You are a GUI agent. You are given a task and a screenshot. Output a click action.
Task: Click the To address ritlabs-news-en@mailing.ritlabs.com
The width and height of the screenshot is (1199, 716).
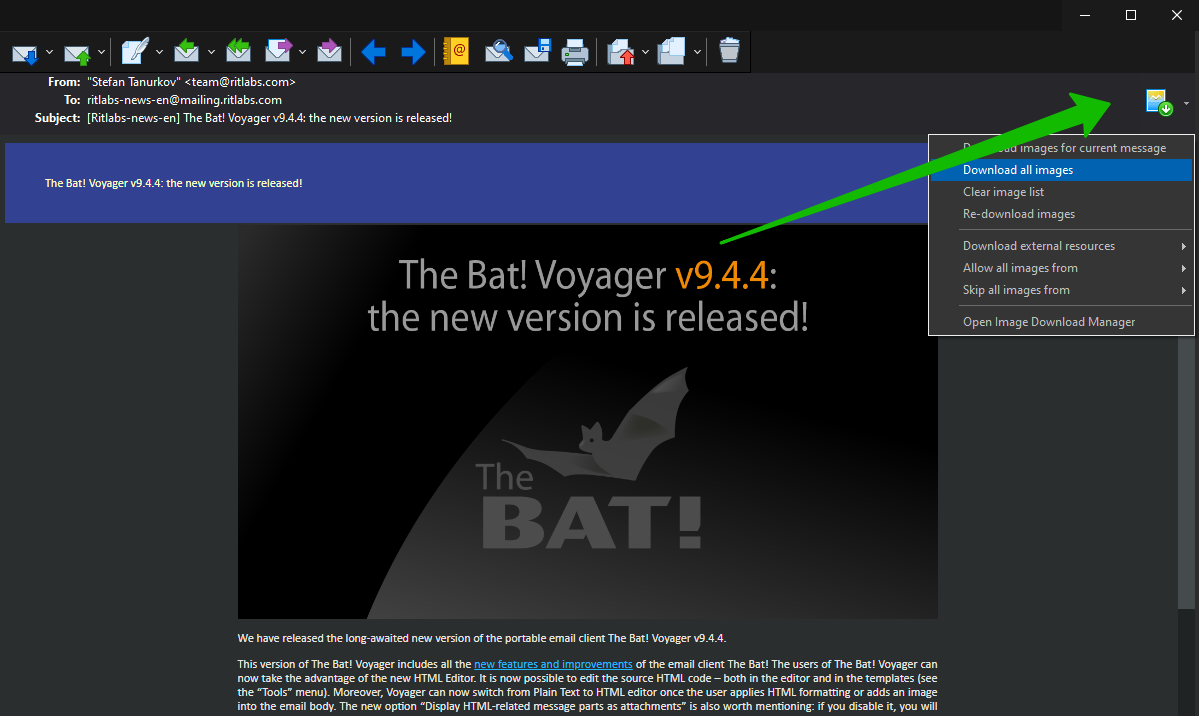tap(184, 100)
